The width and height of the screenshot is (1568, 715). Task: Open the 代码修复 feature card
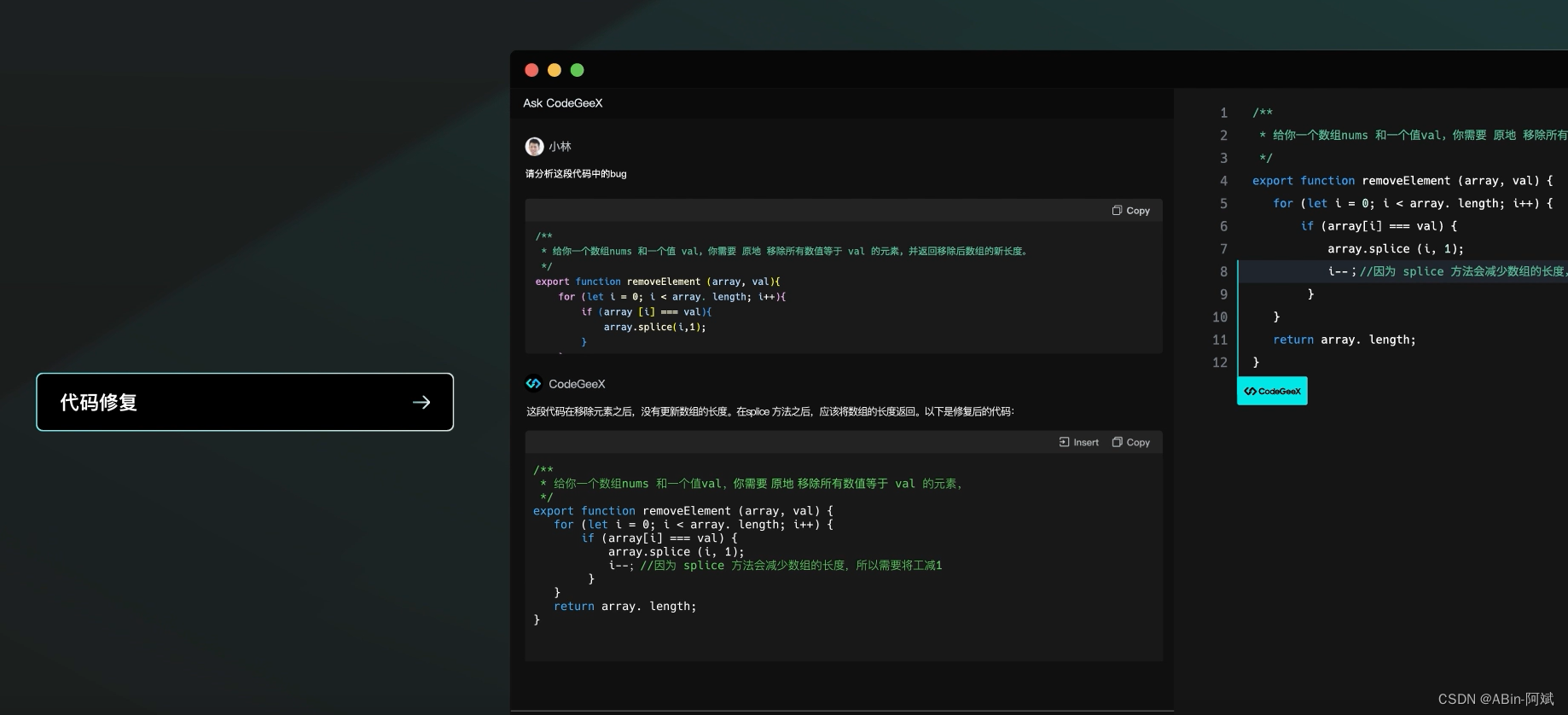[x=245, y=402]
